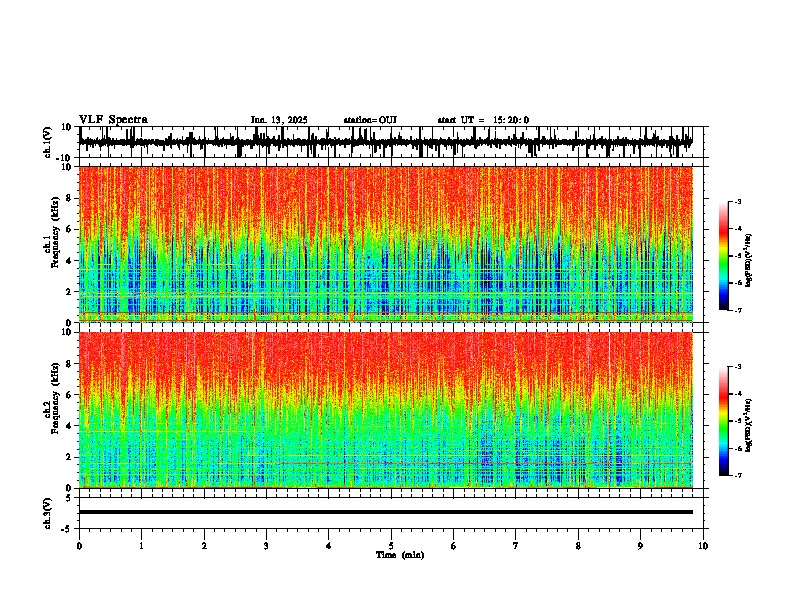Click the ch.2 spectrogram plot
This screenshot has height=612, width=792.
click(386, 410)
